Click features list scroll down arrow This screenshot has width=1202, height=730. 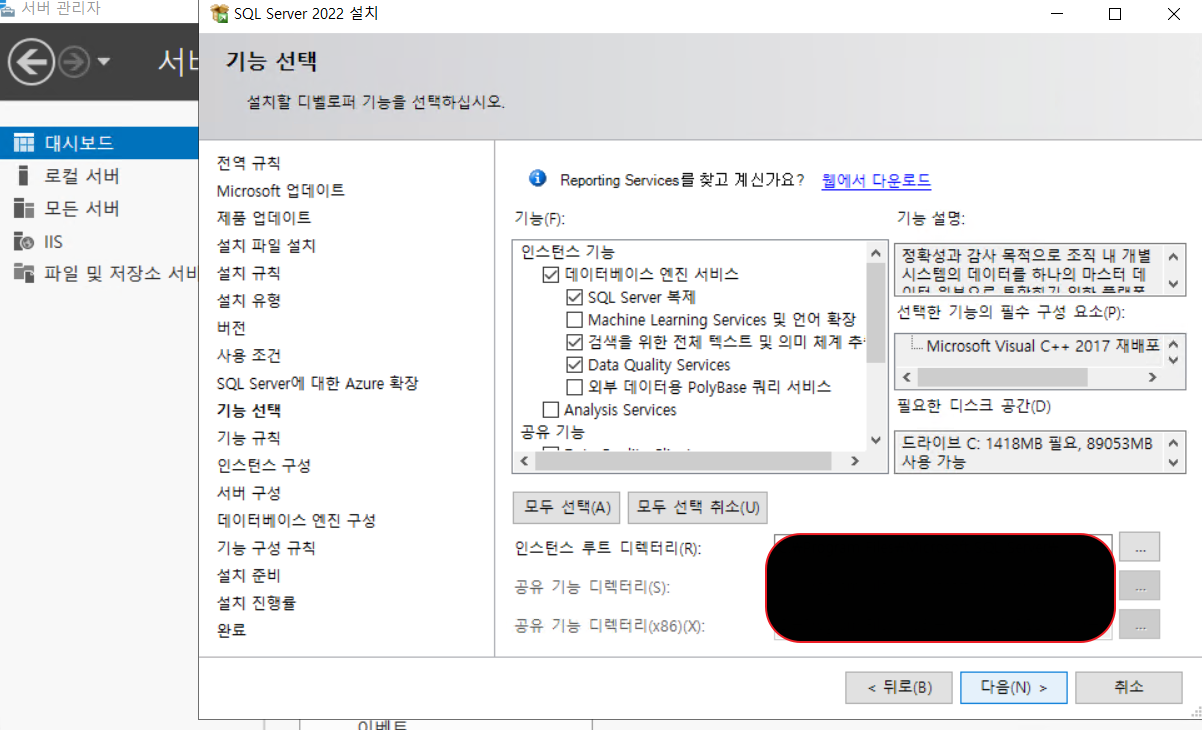pos(877,441)
